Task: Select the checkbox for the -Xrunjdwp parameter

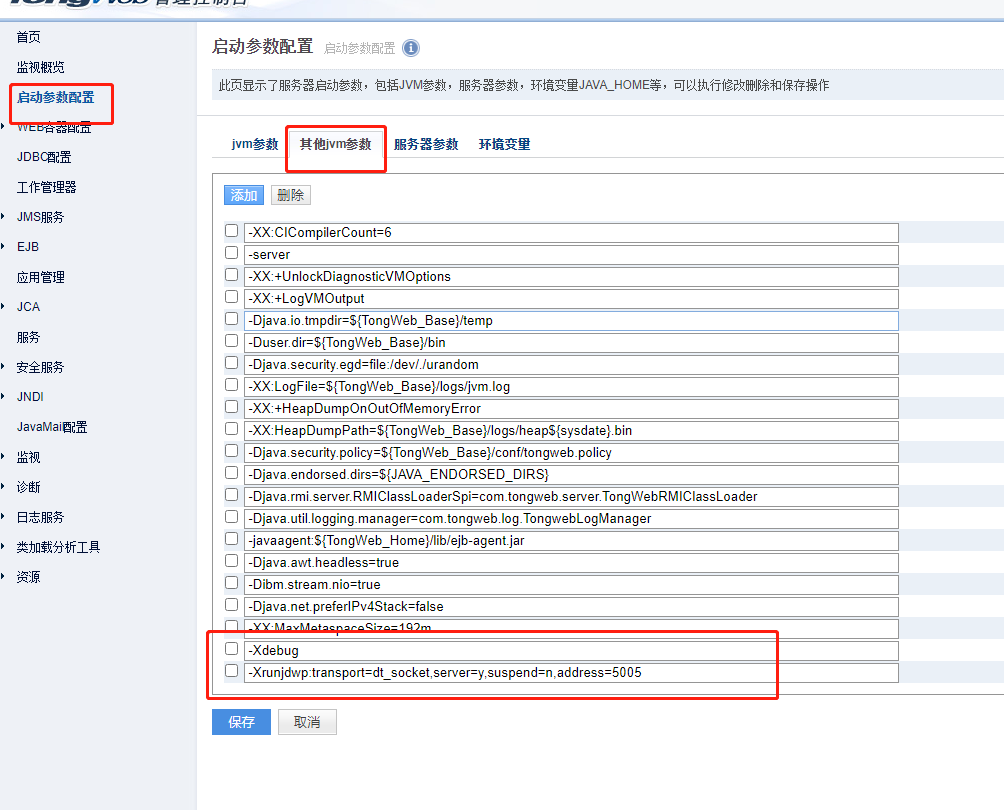Action: coord(231,670)
